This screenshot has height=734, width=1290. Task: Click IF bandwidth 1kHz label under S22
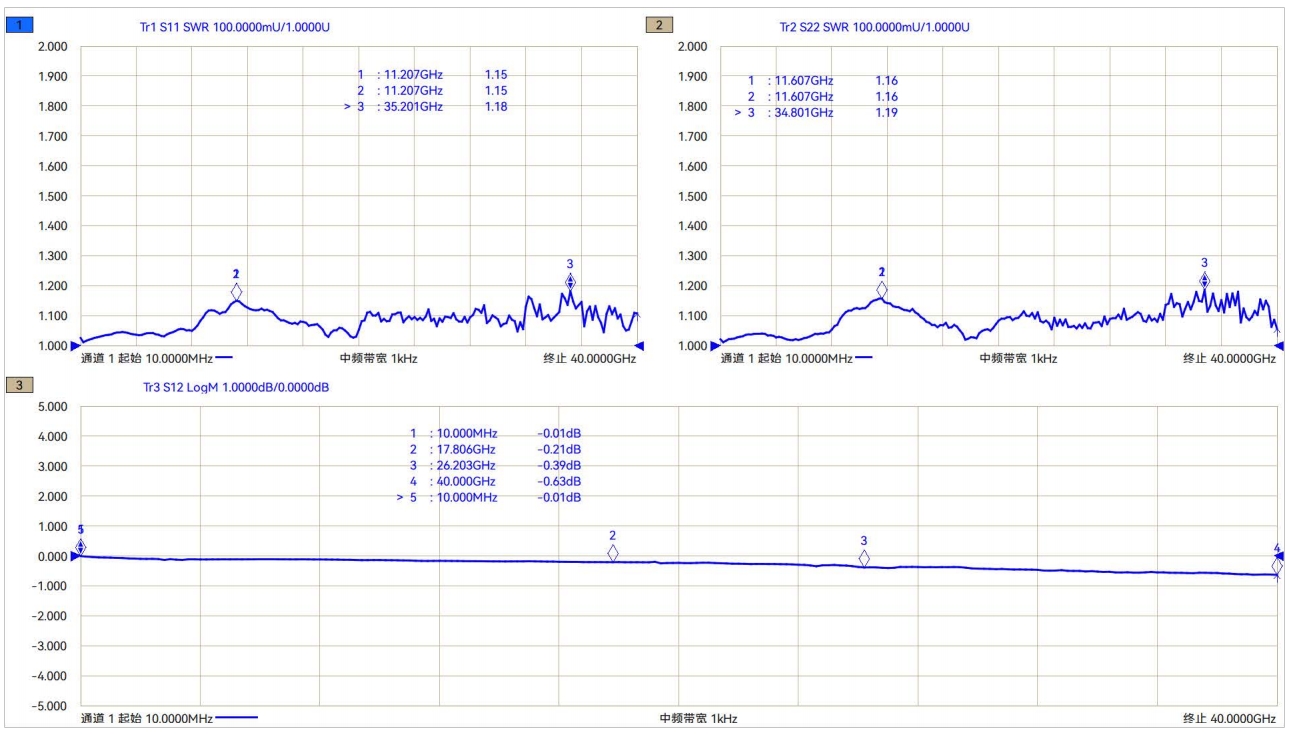1017,358
